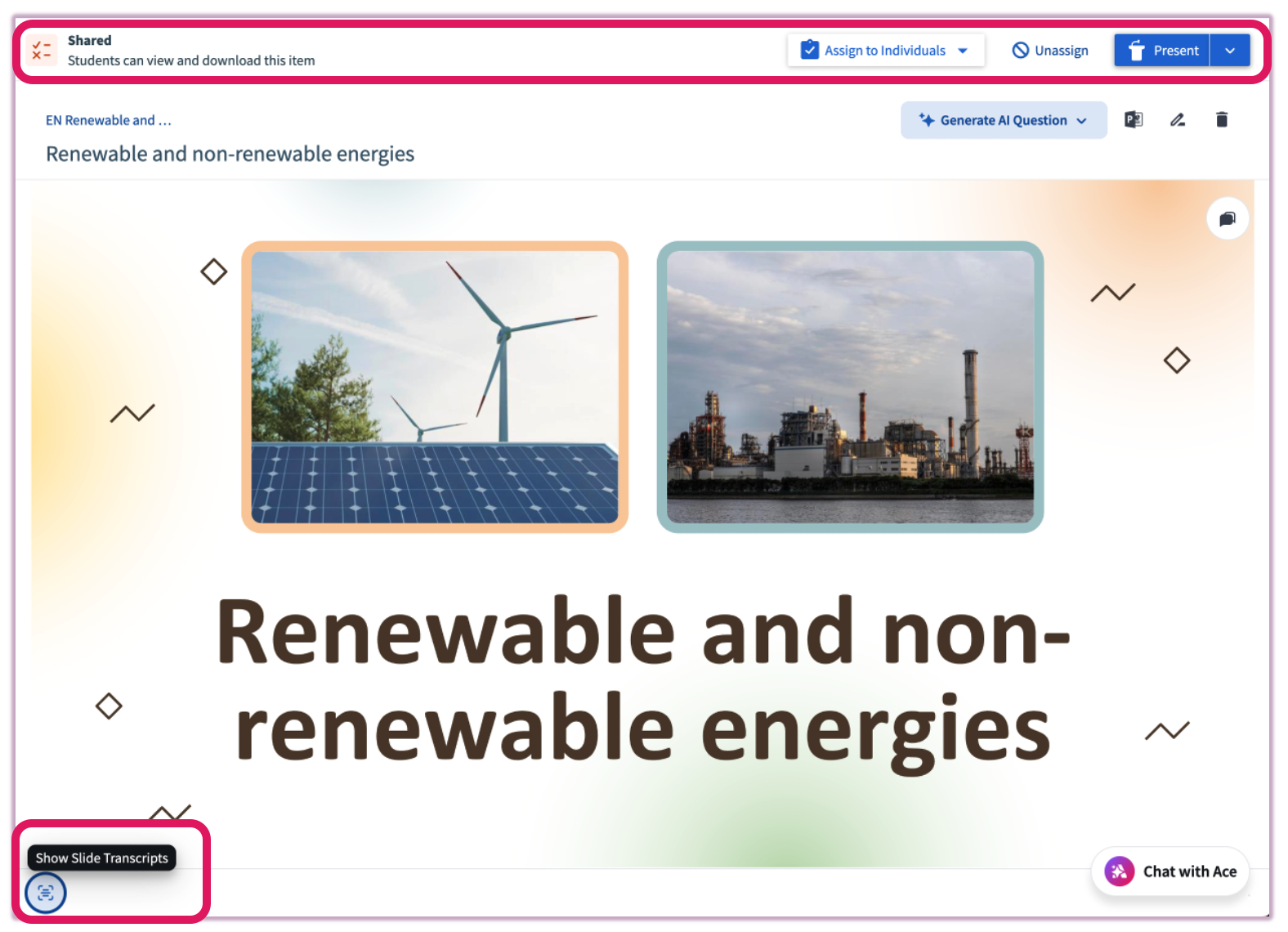Image resolution: width=1288 pixels, height=932 pixels.
Task: Click the Shared status checklist icon
Action: click(x=41, y=51)
